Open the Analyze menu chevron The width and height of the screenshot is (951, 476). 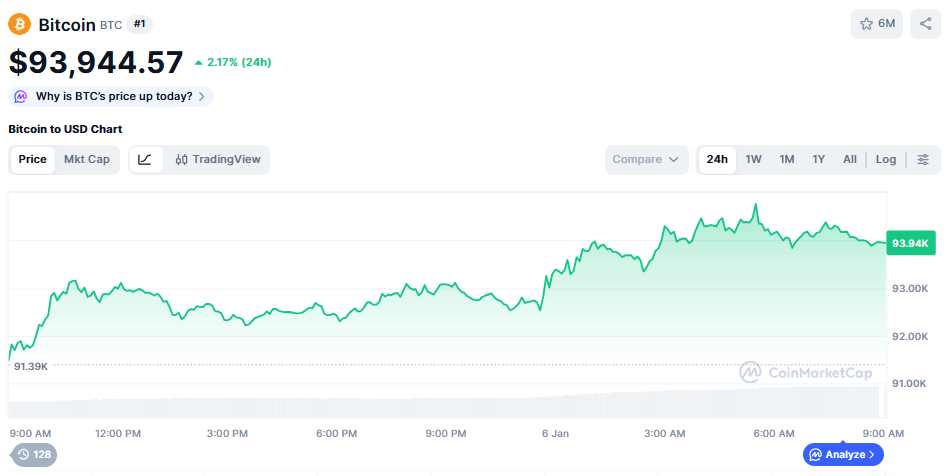(872, 455)
